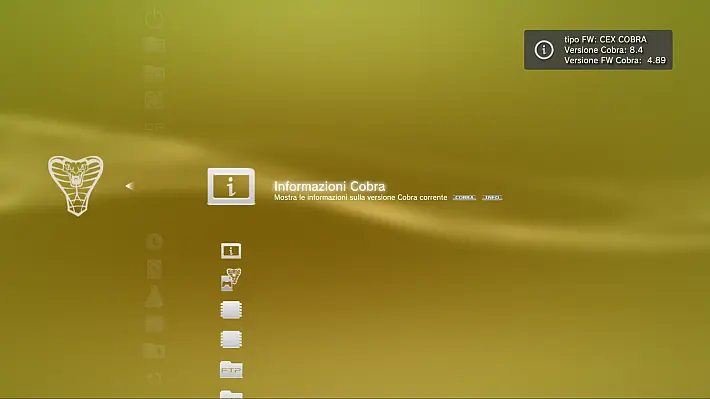Select the faded clock icon
Screen dimensions: 710x399
154,241
